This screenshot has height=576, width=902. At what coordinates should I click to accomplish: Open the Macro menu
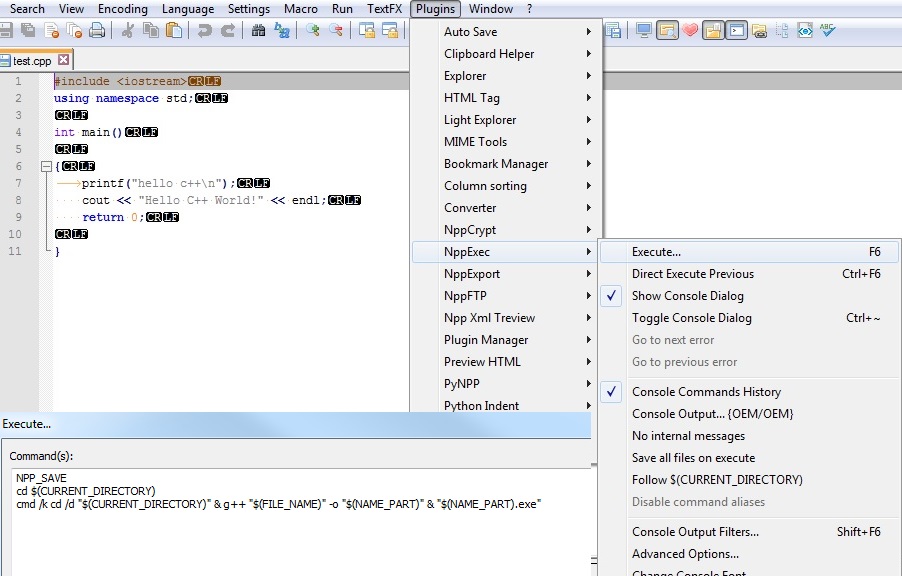click(x=301, y=9)
